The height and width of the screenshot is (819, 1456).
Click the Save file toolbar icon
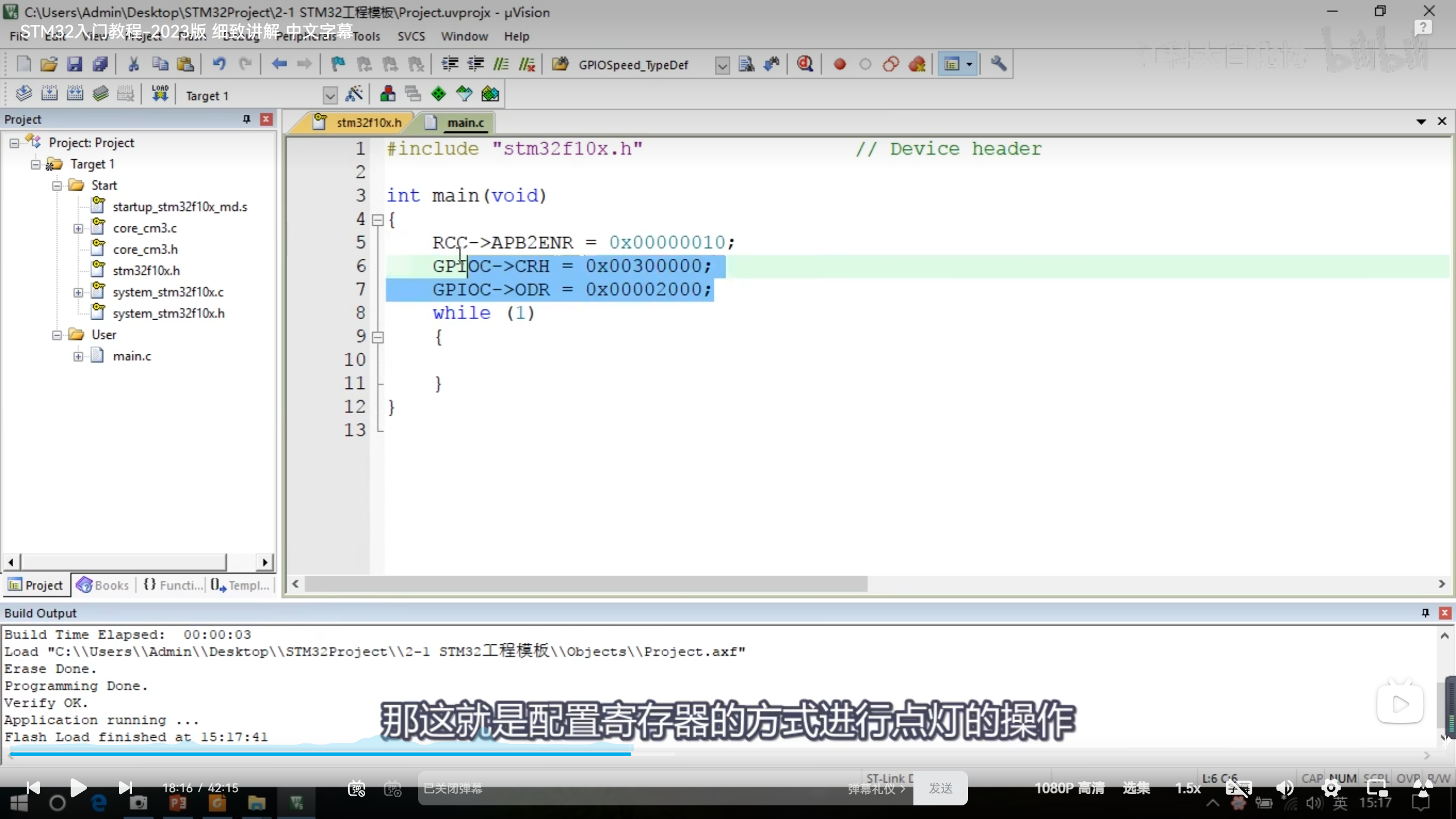75,64
